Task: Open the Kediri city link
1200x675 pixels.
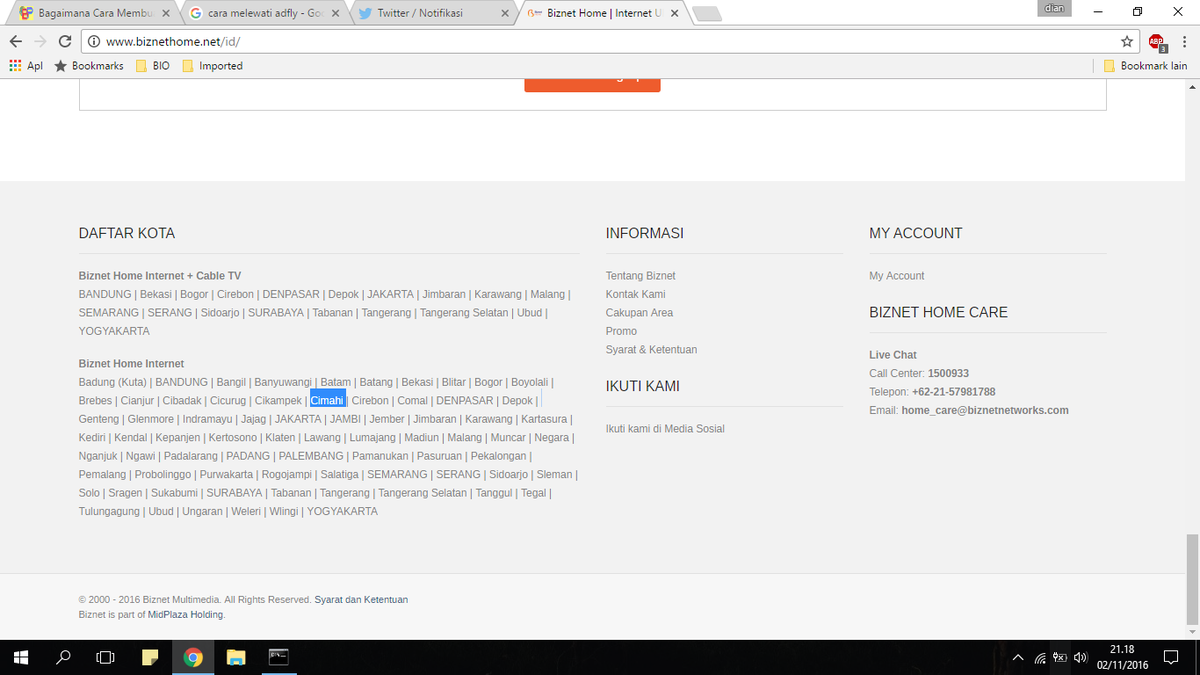Action: [92, 438]
